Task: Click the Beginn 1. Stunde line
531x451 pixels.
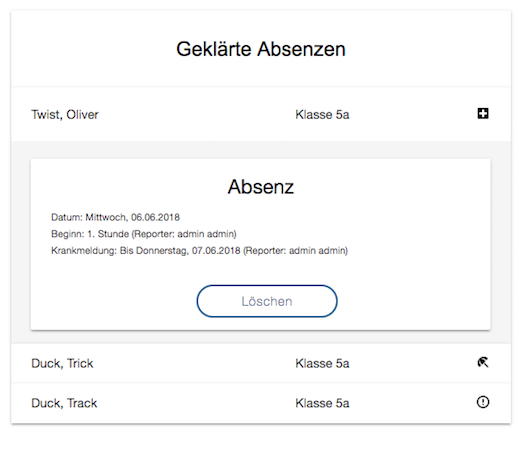Action: pos(144,234)
